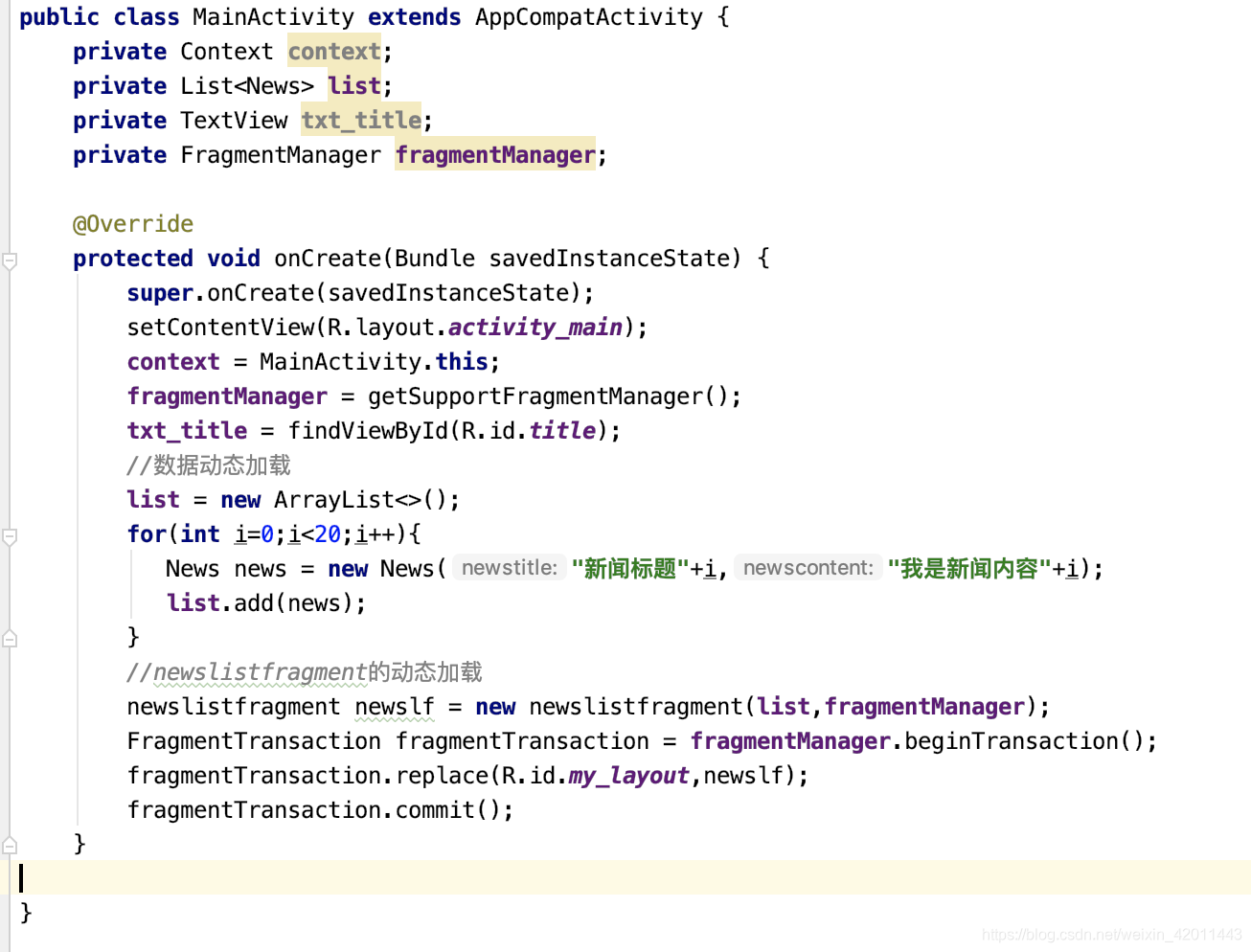Viewport: 1251px width, 952px height.
Task: Click 'TextView' type in field declaration
Action: pyautogui.click(x=234, y=121)
